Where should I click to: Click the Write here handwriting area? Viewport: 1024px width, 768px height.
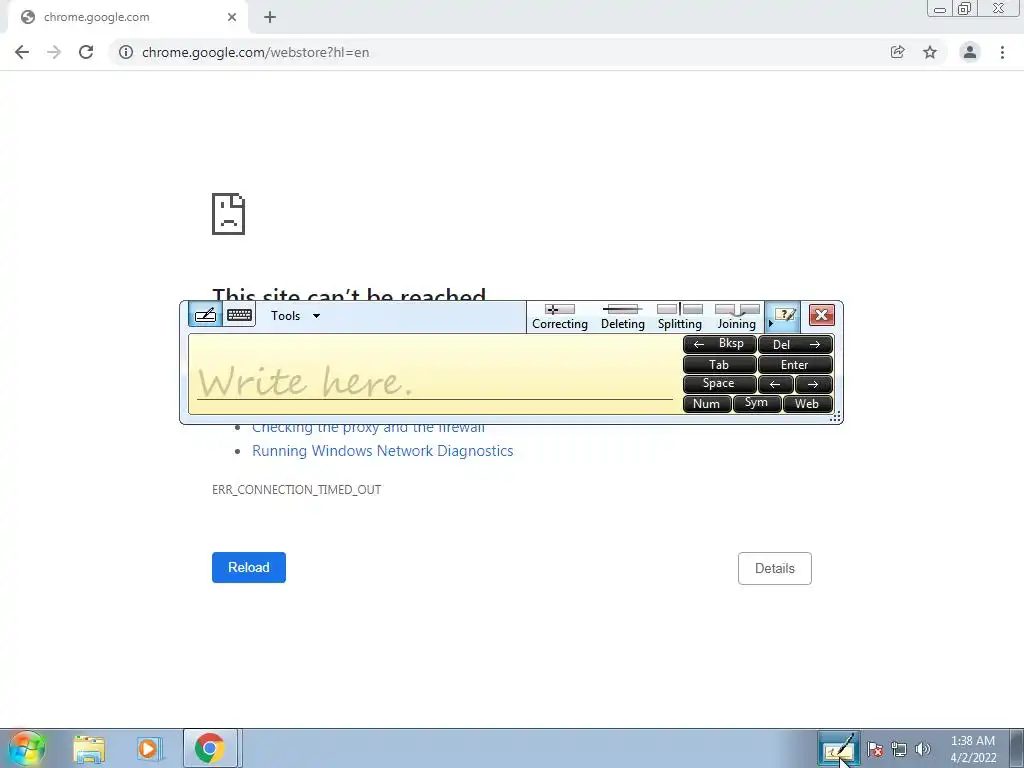click(434, 374)
